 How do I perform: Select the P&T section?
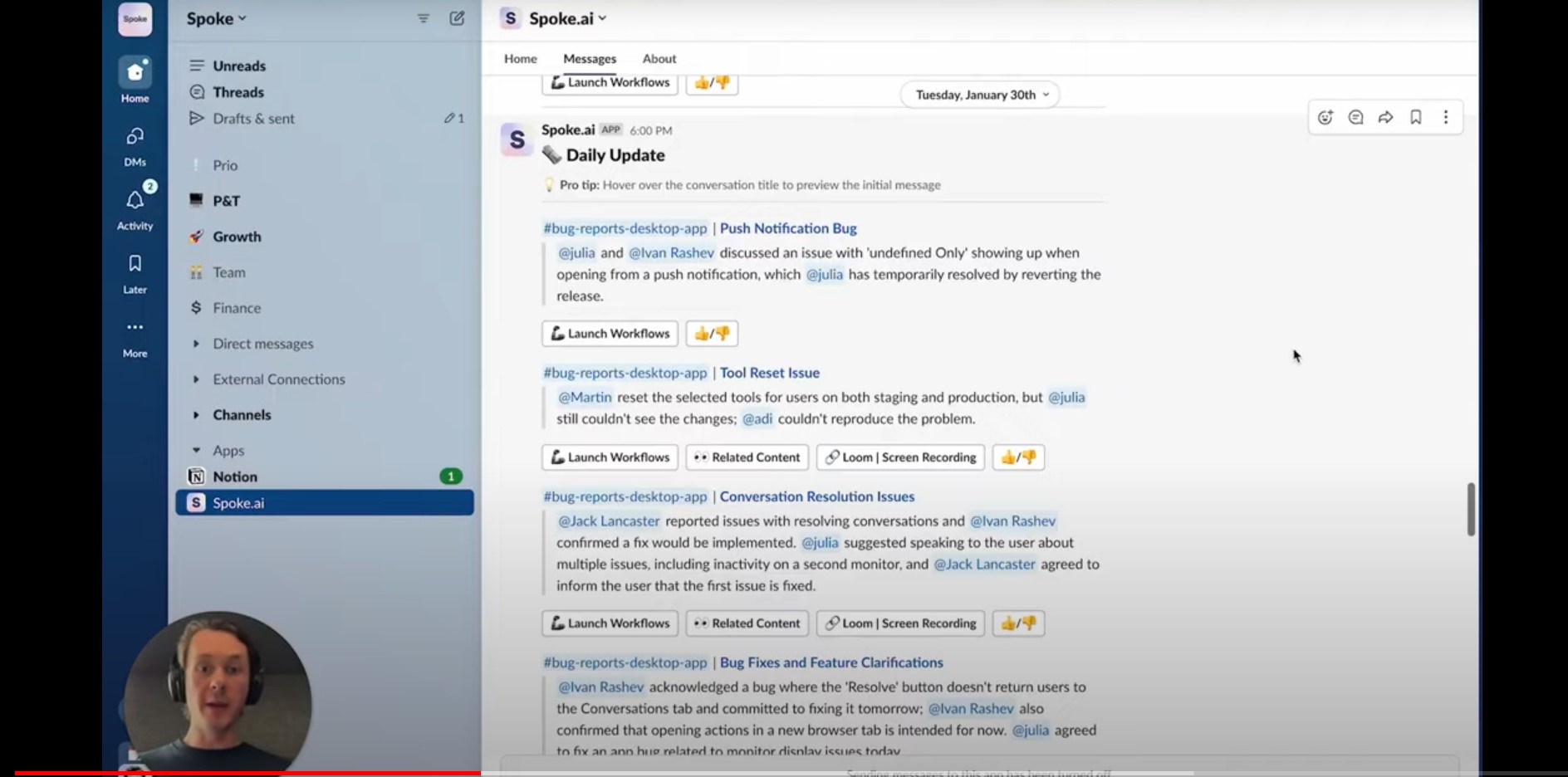(x=226, y=201)
